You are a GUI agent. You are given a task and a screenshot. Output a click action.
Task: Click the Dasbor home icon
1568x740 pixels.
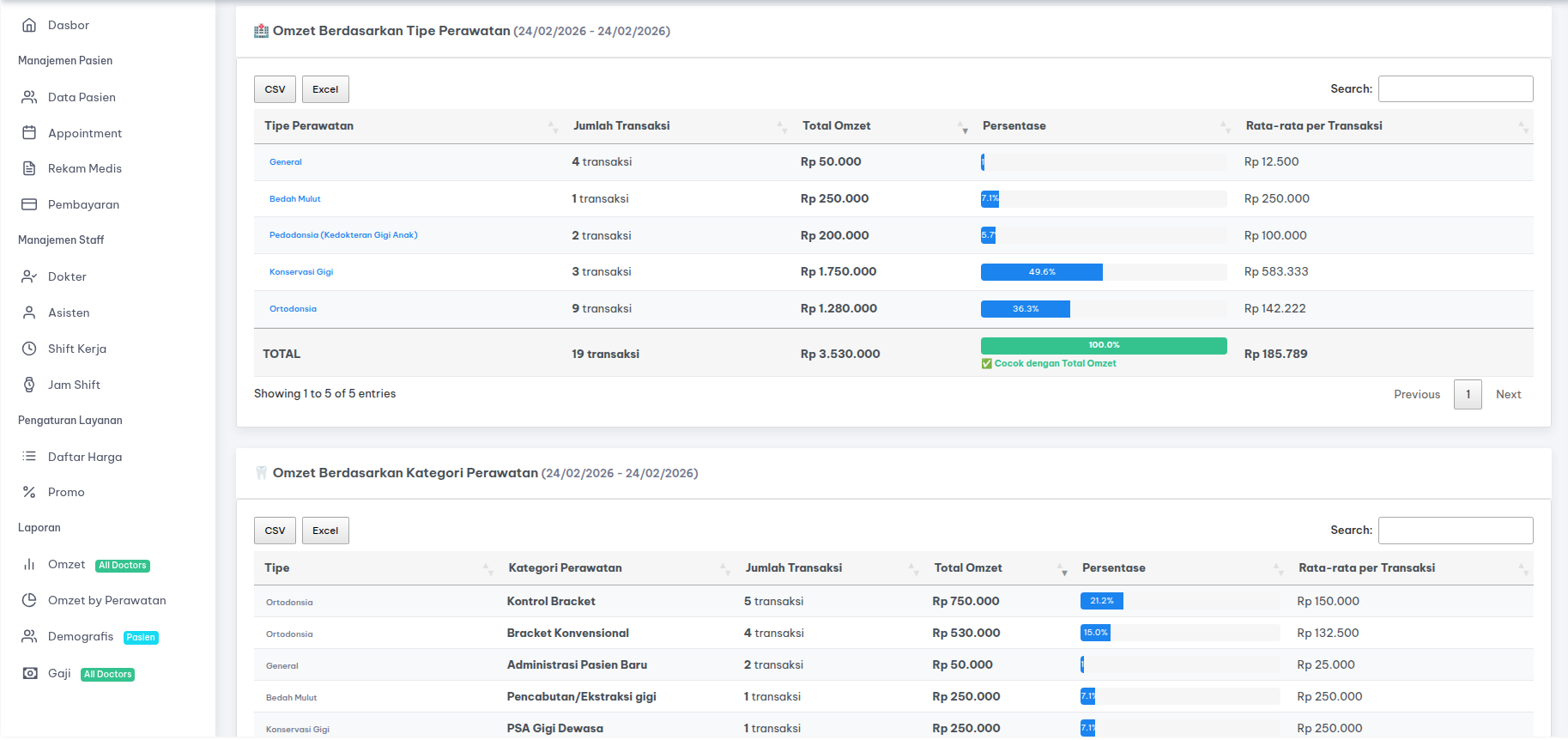29,25
